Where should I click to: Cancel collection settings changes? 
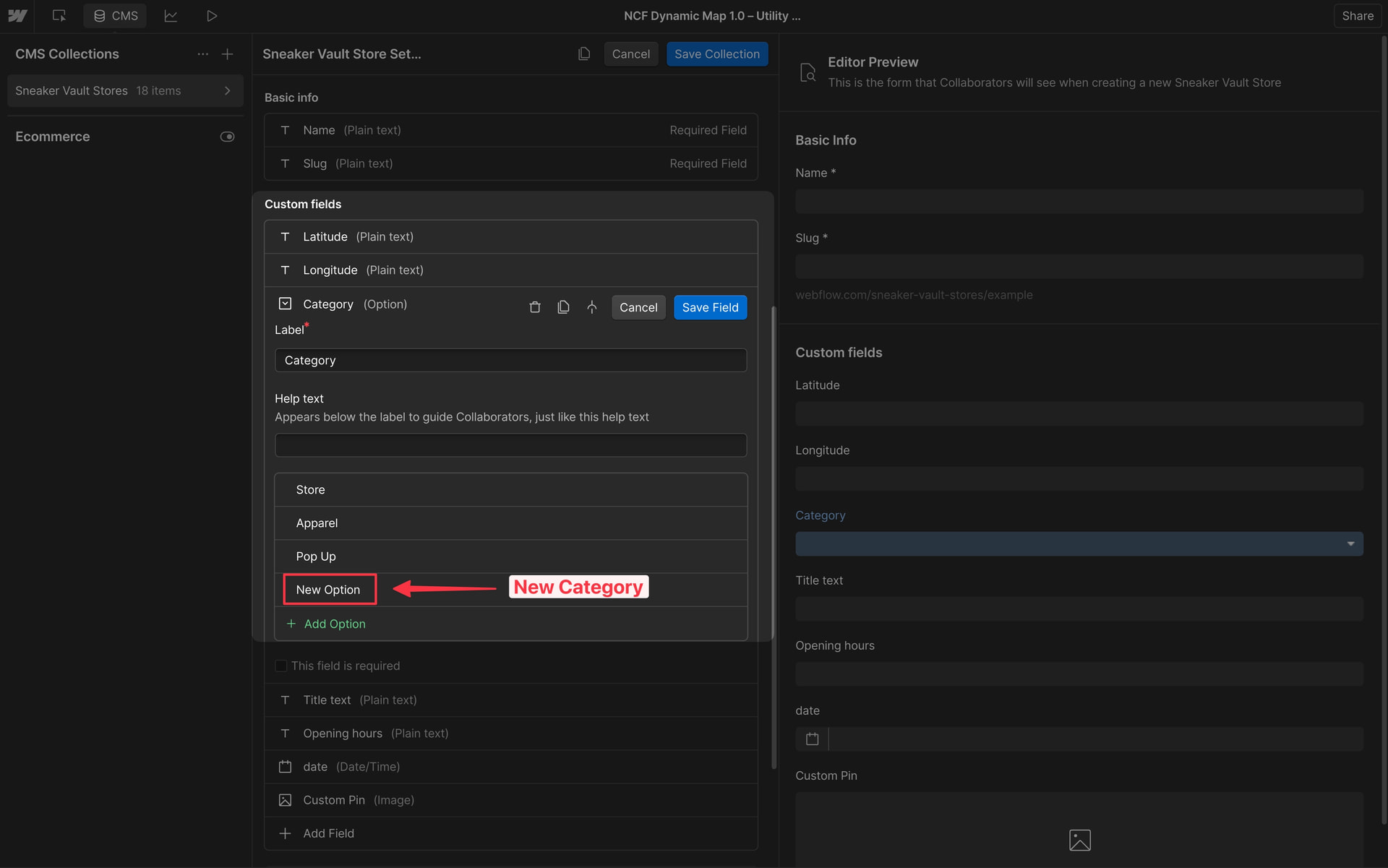coord(631,54)
